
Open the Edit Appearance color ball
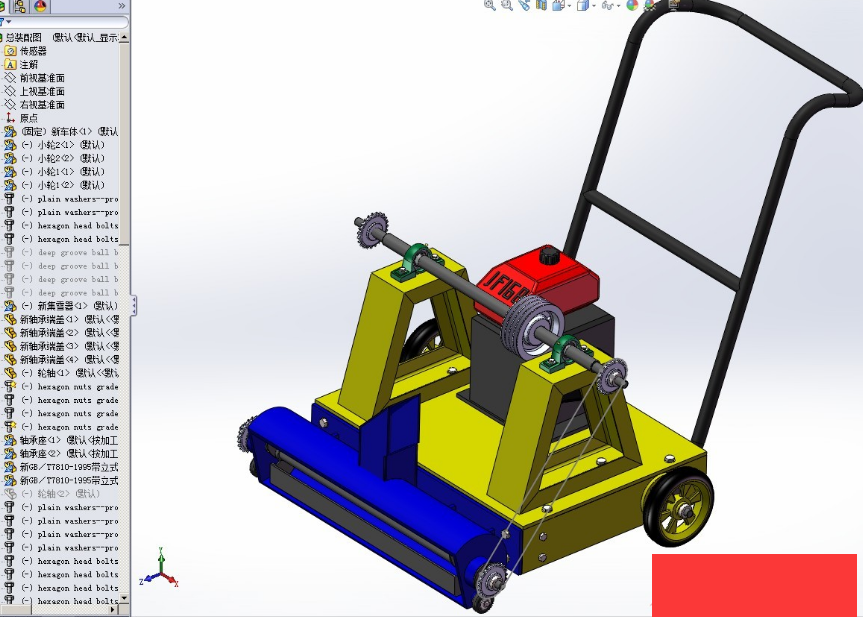tap(632, 6)
